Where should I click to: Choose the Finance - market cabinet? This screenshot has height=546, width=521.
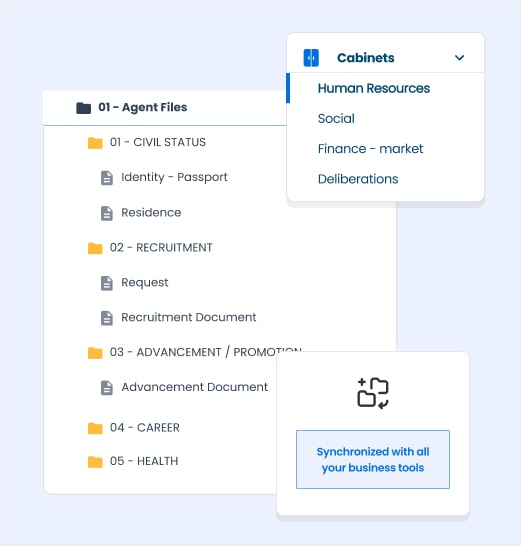[370, 149]
